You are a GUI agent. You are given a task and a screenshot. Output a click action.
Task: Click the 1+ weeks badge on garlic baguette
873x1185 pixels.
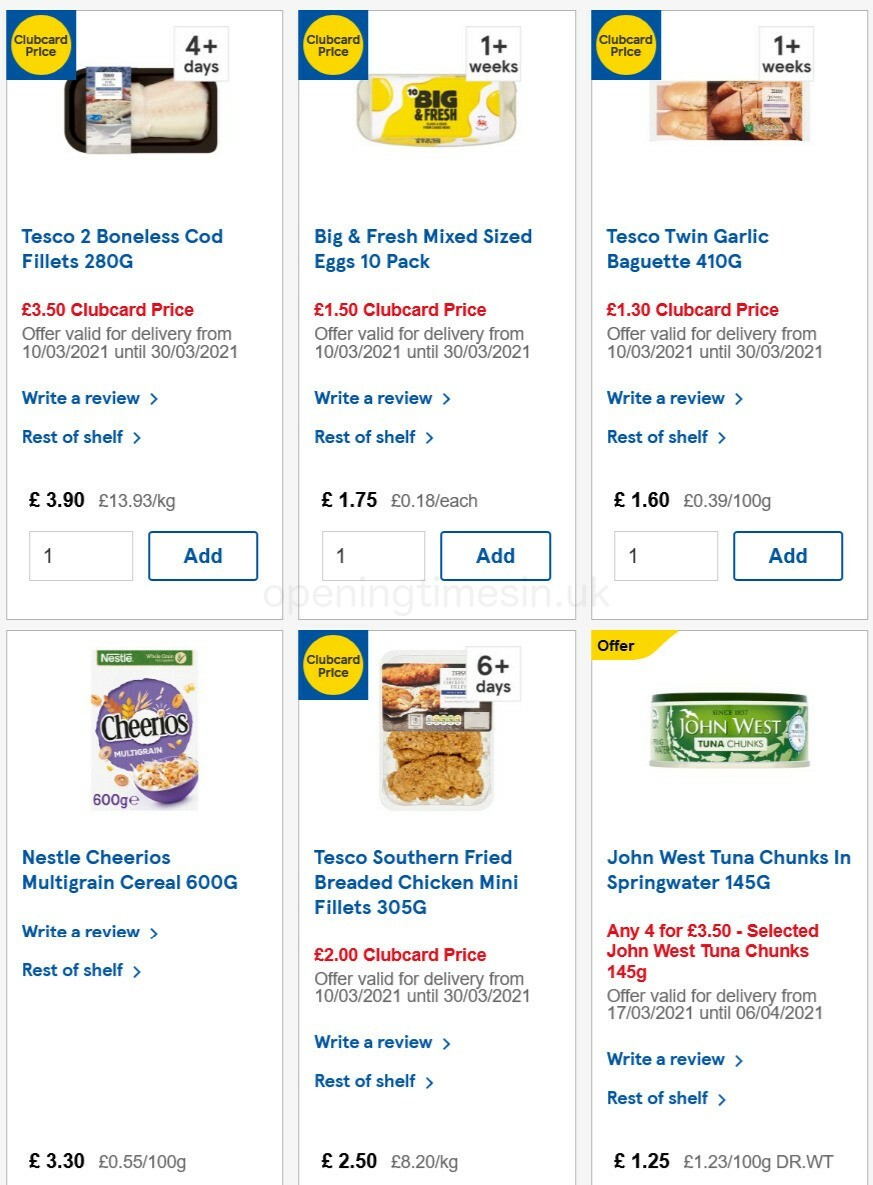pyautogui.click(x=784, y=57)
